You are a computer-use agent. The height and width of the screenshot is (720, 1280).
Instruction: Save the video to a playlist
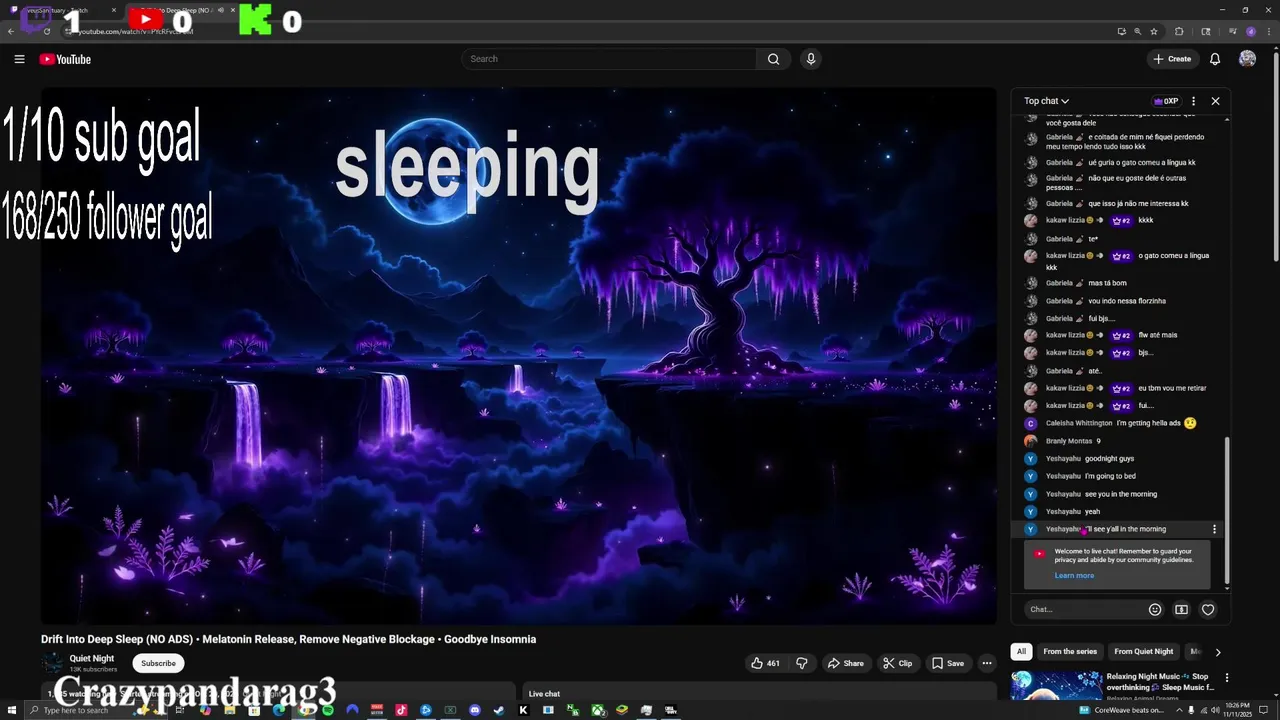tap(948, 663)
